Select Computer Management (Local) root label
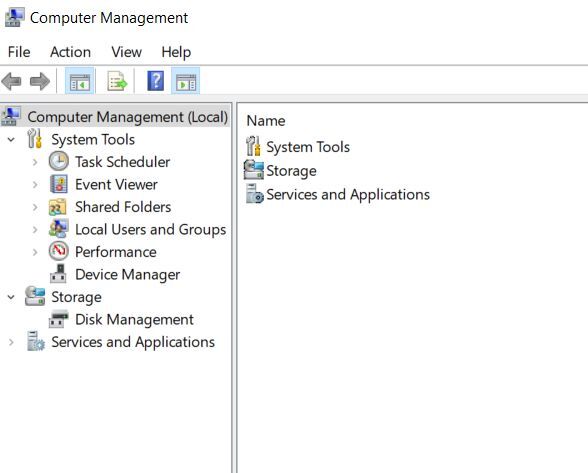The image size is (588, 473). tap(128, 117)
